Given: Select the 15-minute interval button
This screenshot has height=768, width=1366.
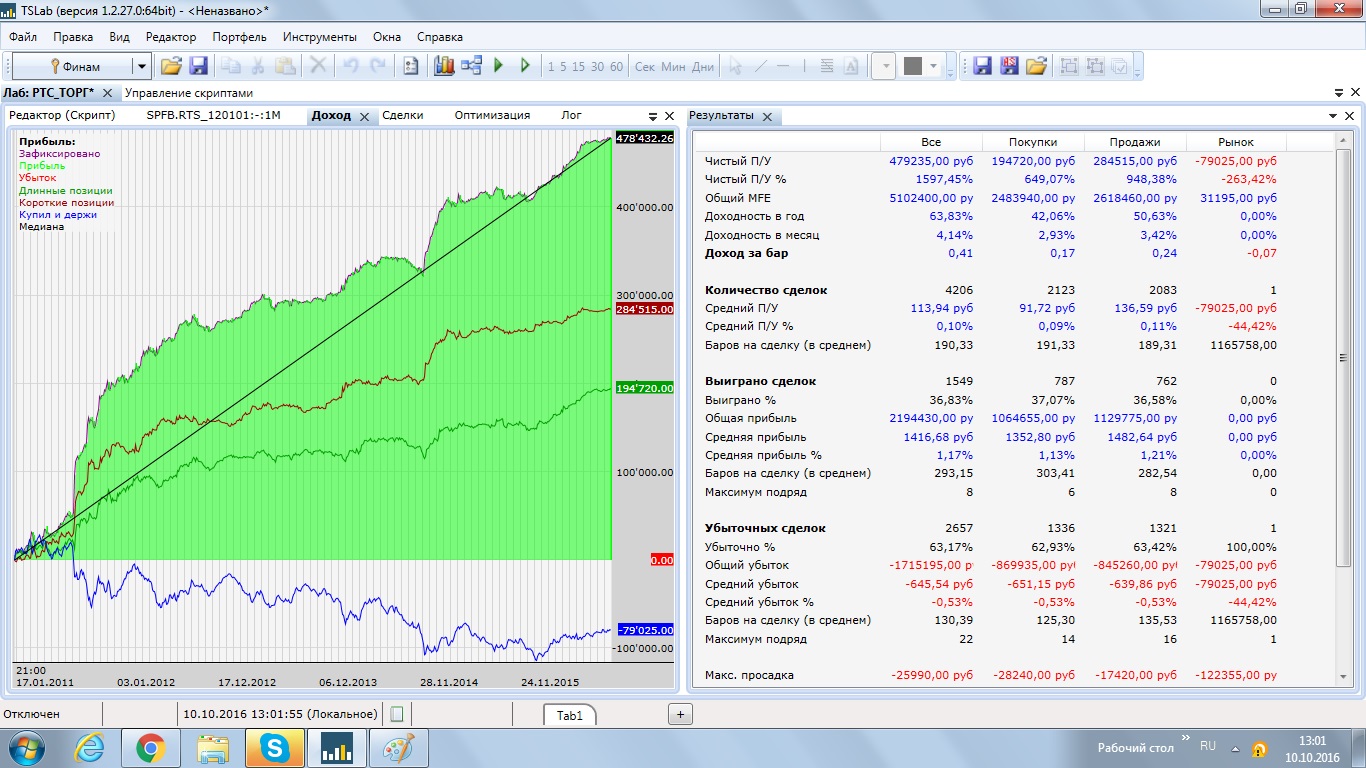Looking at the screenshot, I should point(579,67).
